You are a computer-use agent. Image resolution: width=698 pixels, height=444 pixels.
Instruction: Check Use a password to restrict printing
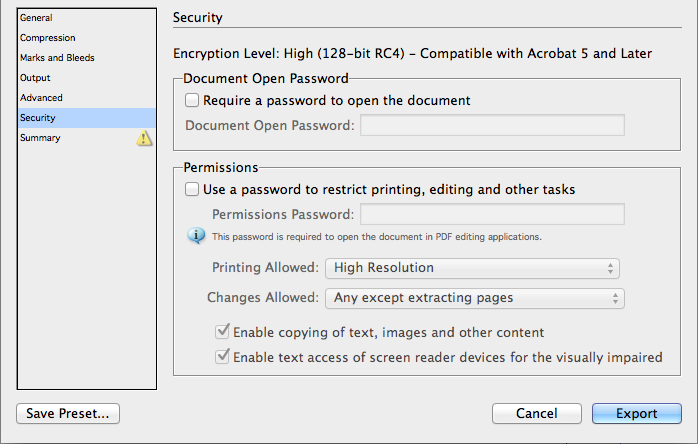tap(192, 189)
